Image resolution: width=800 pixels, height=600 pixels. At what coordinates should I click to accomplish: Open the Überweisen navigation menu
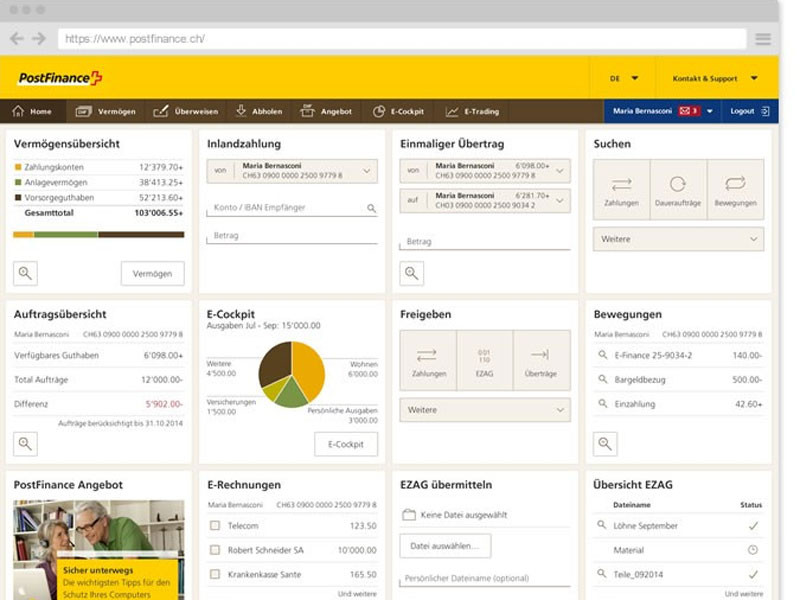pyautogui.click(x=186, y=111)
